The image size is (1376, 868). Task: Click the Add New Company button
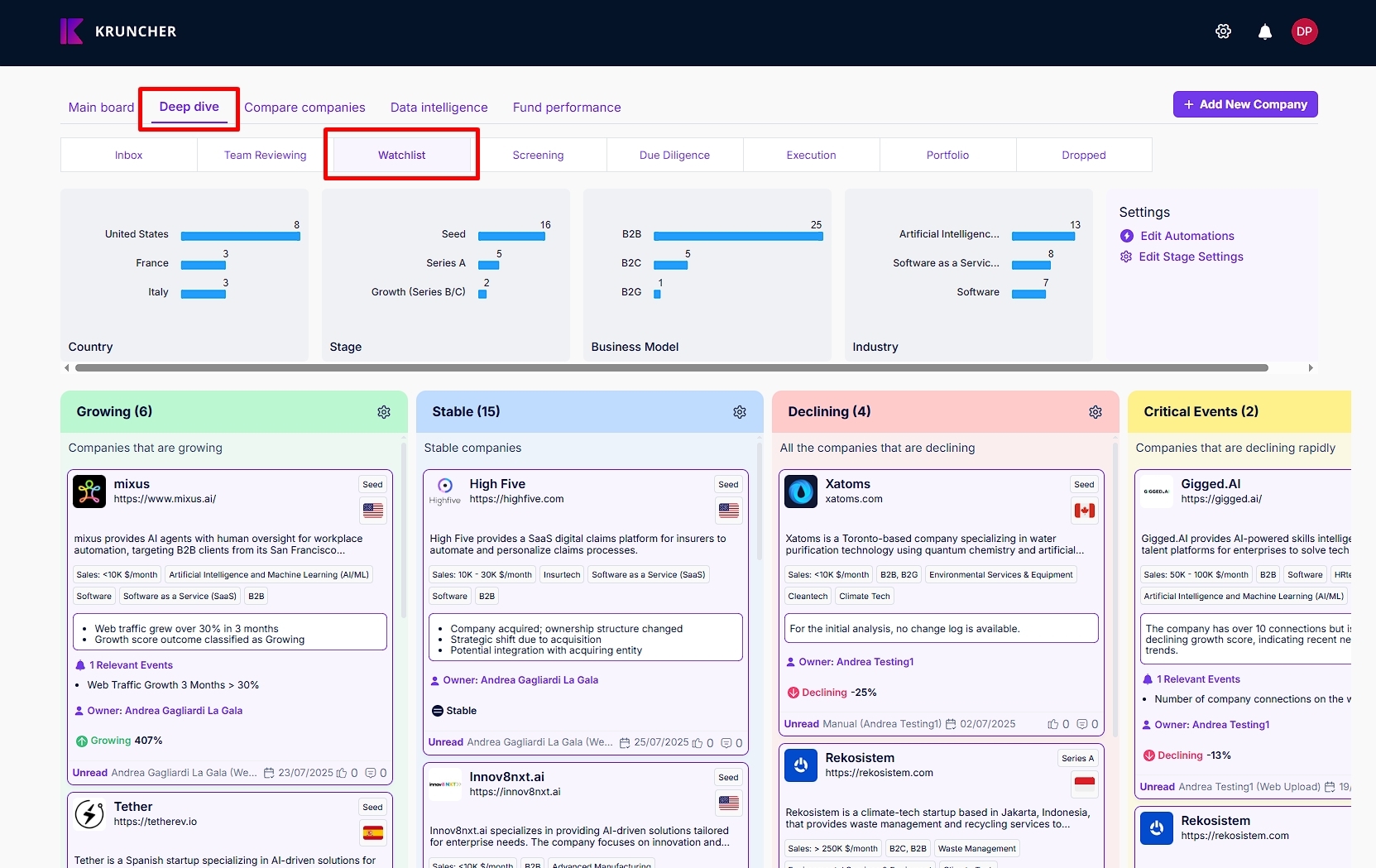point(1245,104)
